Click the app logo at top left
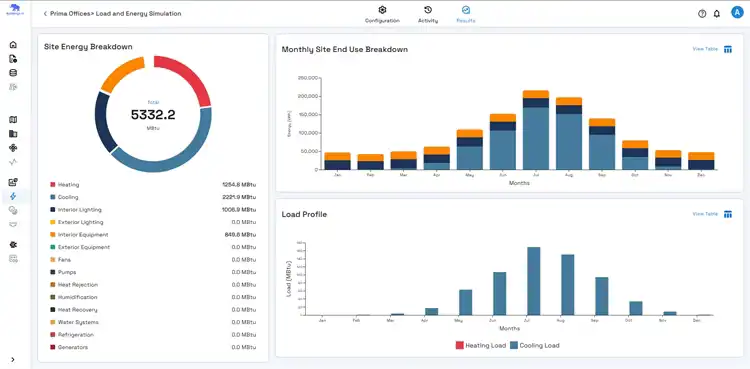750x369 pixels. point(14,10)
